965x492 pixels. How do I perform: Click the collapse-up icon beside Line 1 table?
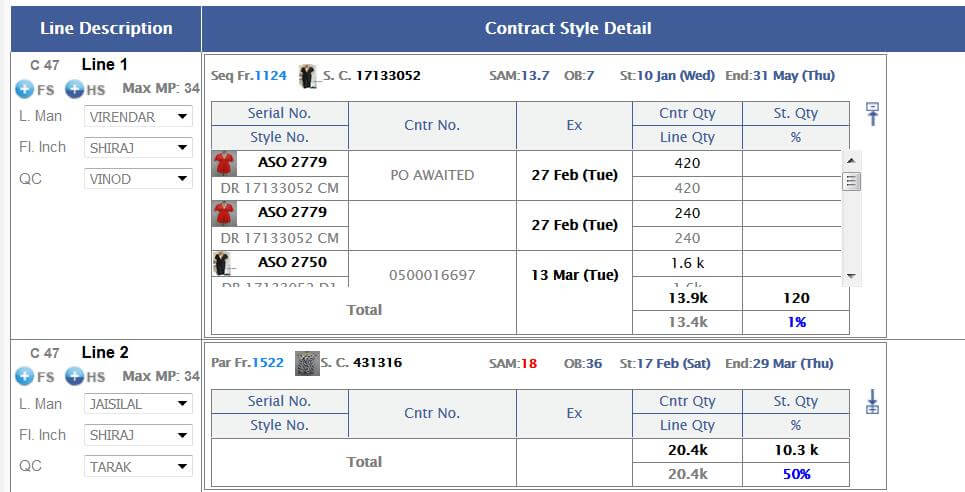tap(872, 114)
